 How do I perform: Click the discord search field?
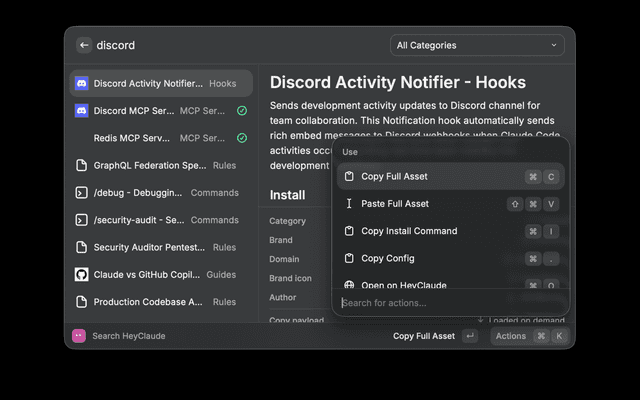point(116,45)
